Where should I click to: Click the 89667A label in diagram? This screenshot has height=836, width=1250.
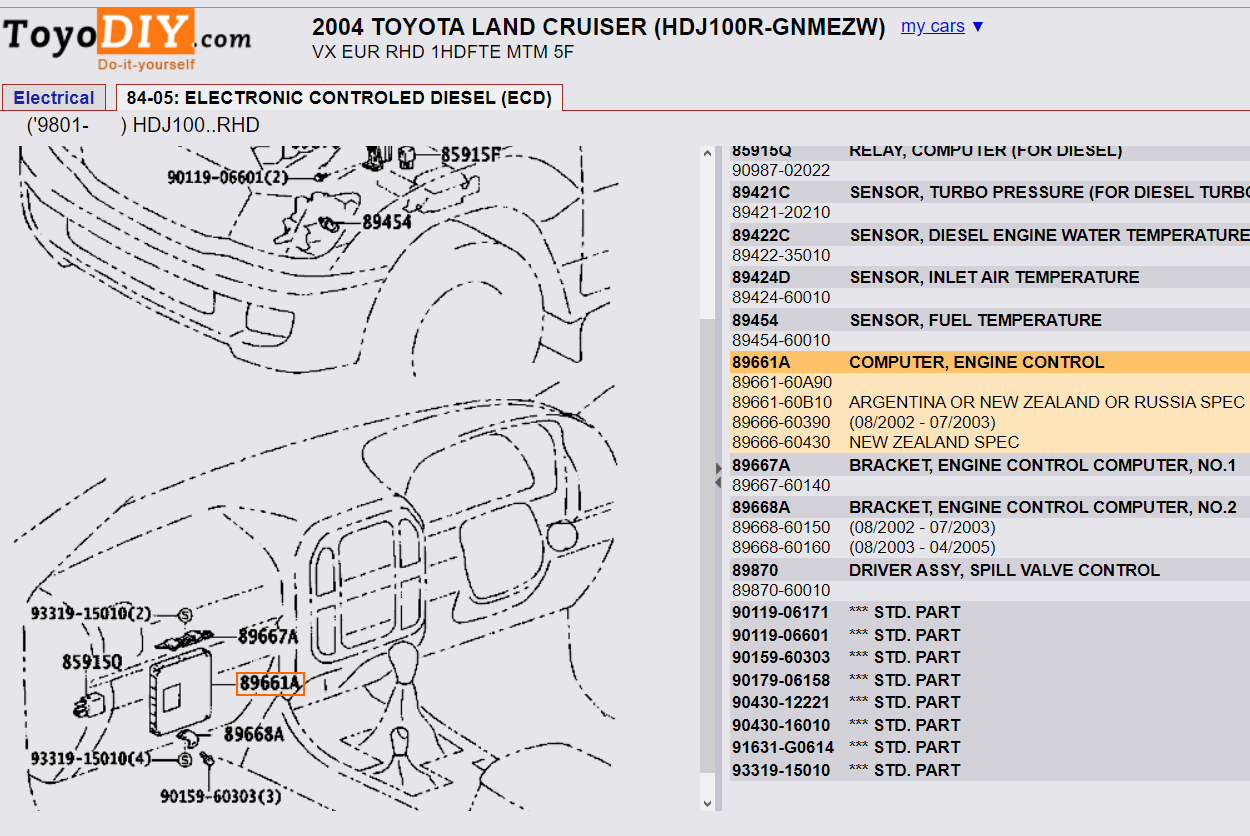268,636
